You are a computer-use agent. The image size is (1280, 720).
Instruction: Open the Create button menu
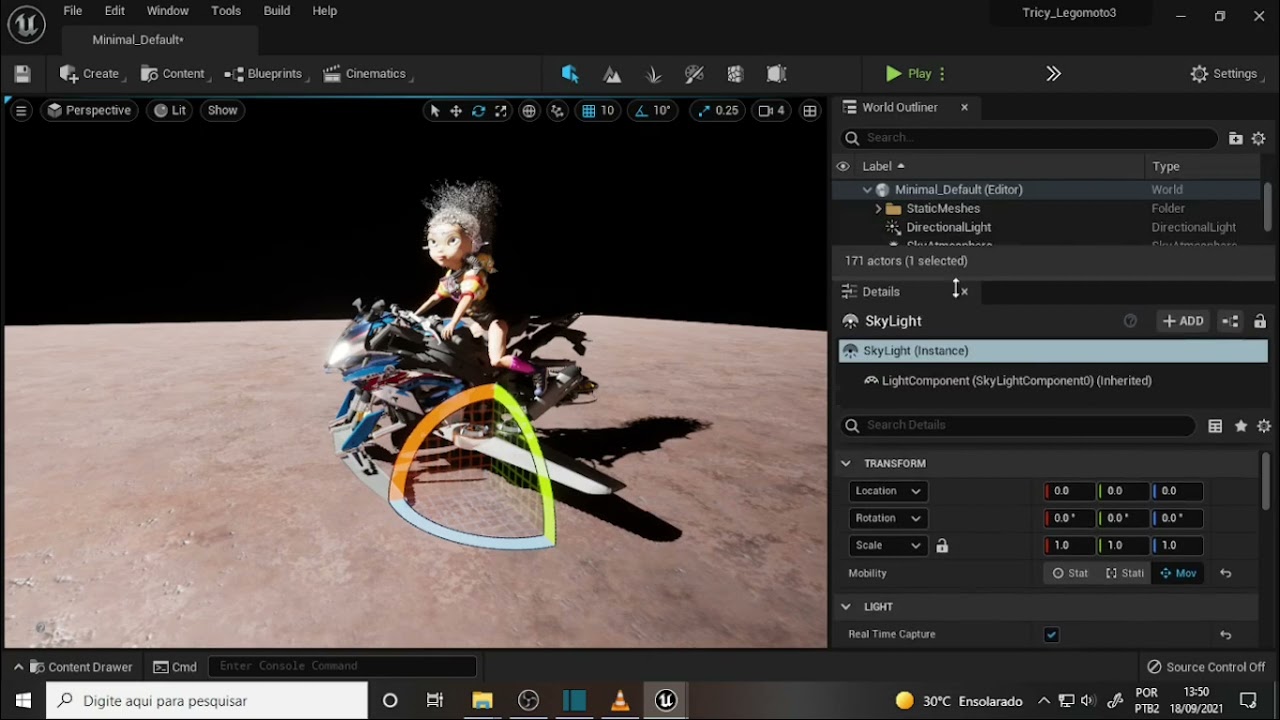click(x=90, y=74)
